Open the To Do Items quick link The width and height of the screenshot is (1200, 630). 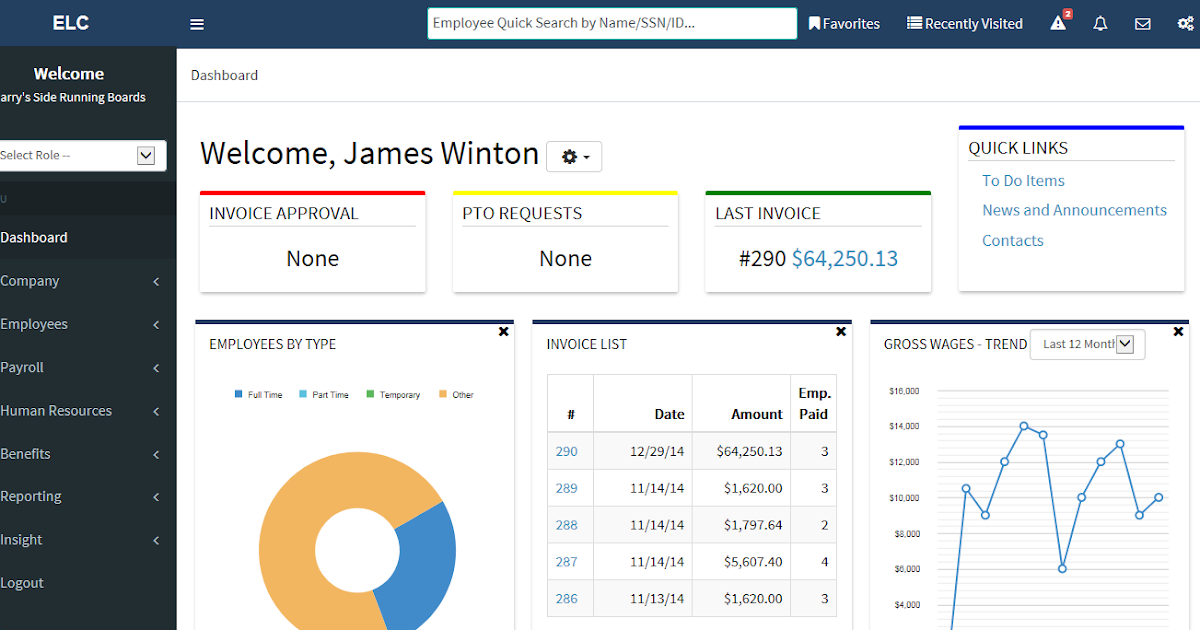click(x=1023, y=180)
